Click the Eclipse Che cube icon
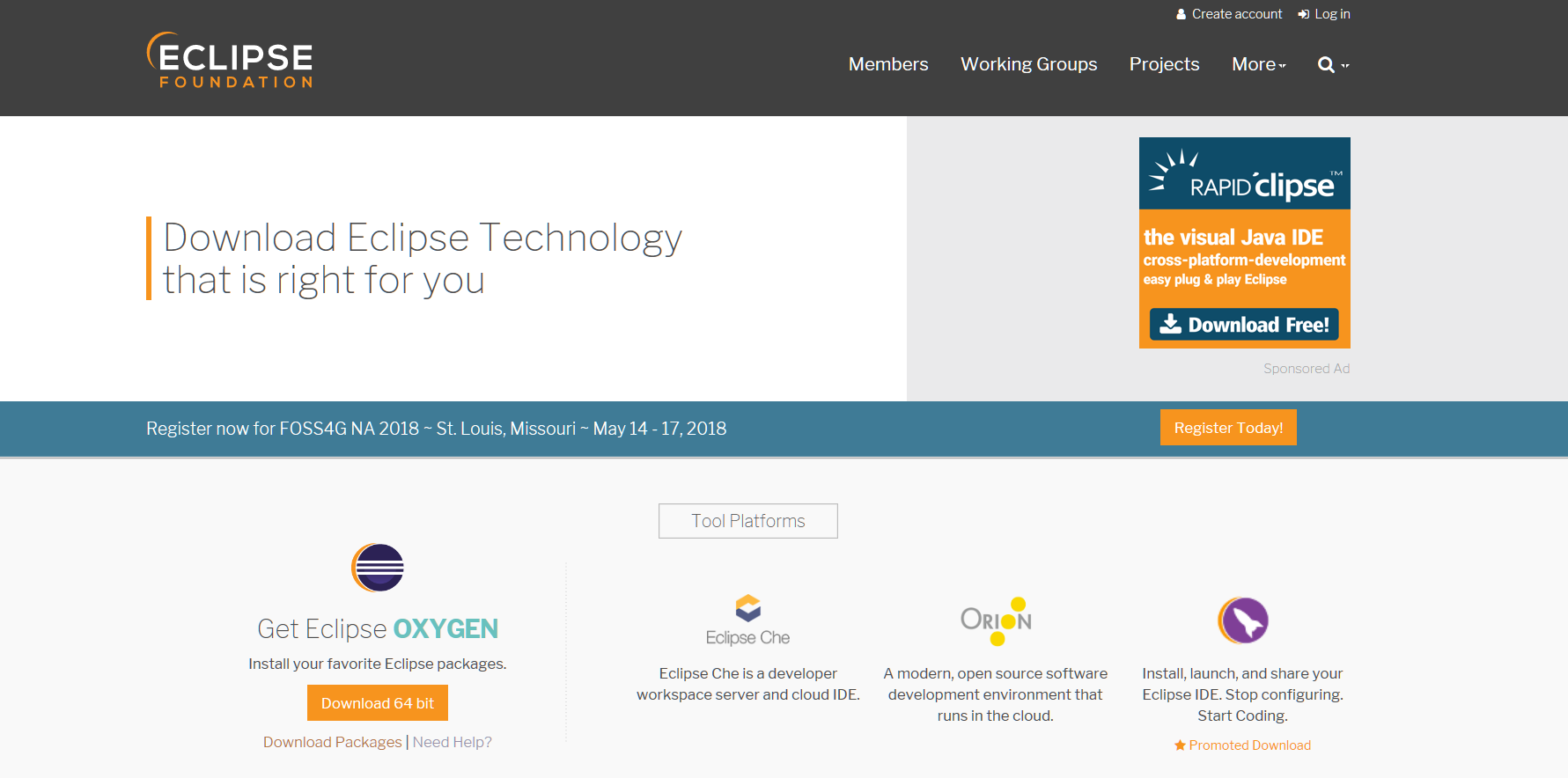1568x778 pixels. coord(748,608)
